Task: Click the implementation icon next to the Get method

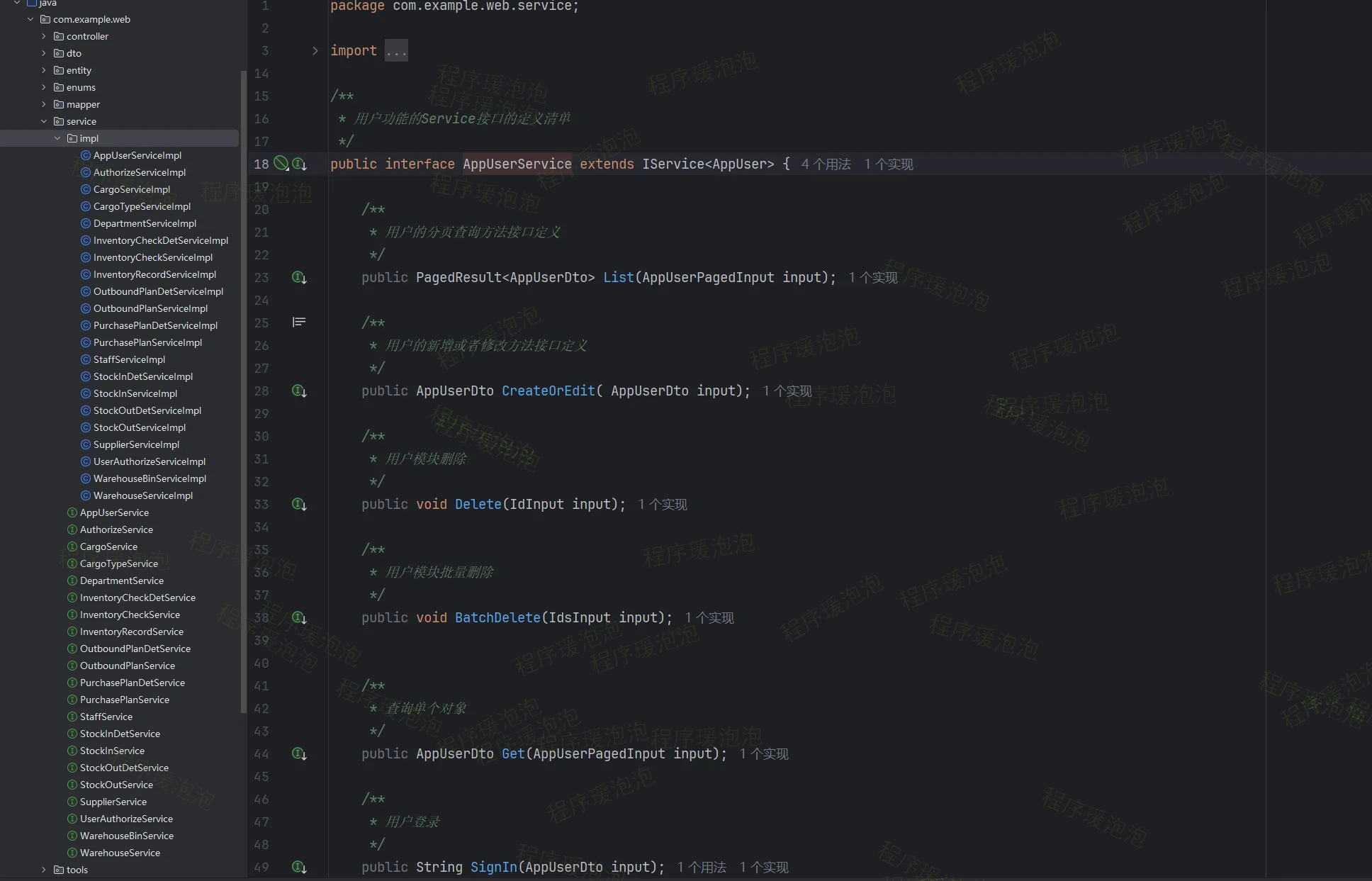Action: coord(299,754)
